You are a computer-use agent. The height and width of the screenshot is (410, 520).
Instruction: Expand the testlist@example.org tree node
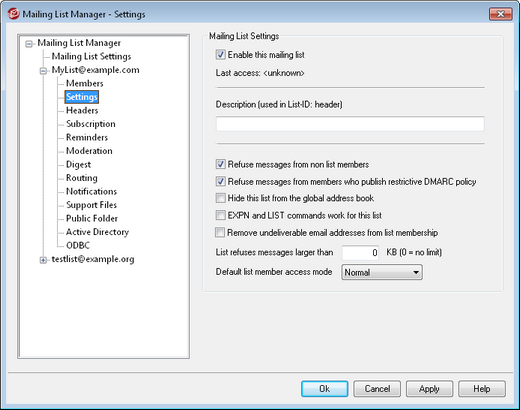coord(43,260)
